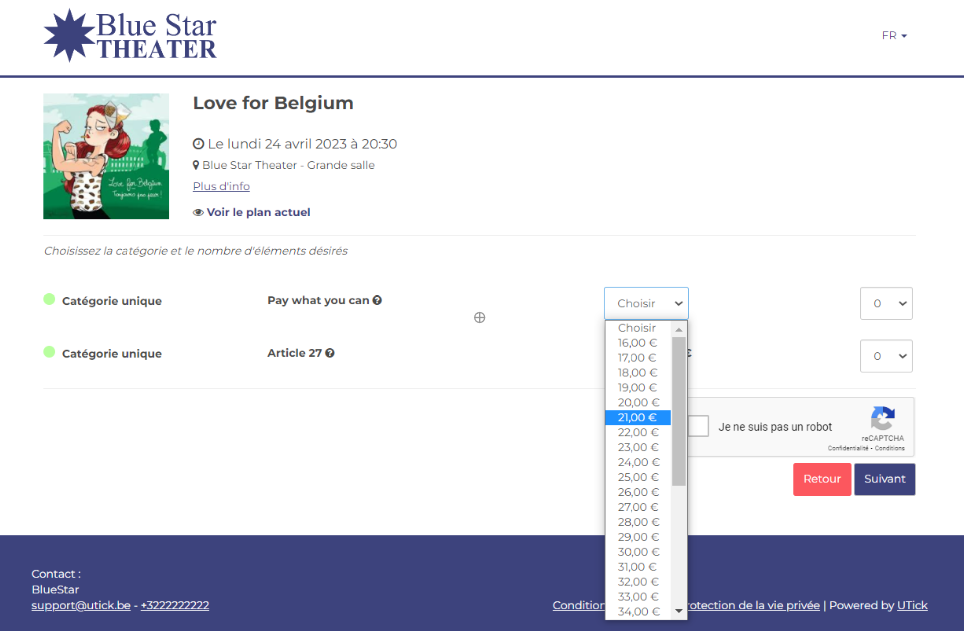This screenshot has width=964, height=631.
Task: Click the price list scrollbar down arrow
Action: pos(679,611)
